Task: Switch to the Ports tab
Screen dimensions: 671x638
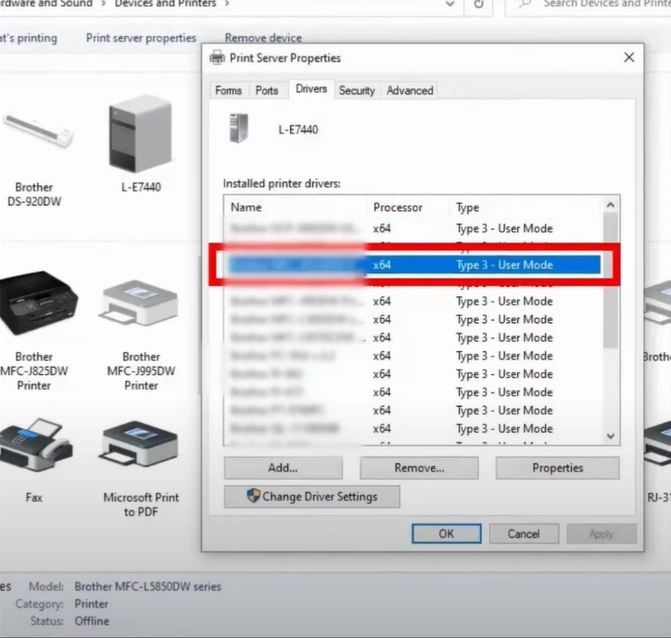Action: (267, 90)
